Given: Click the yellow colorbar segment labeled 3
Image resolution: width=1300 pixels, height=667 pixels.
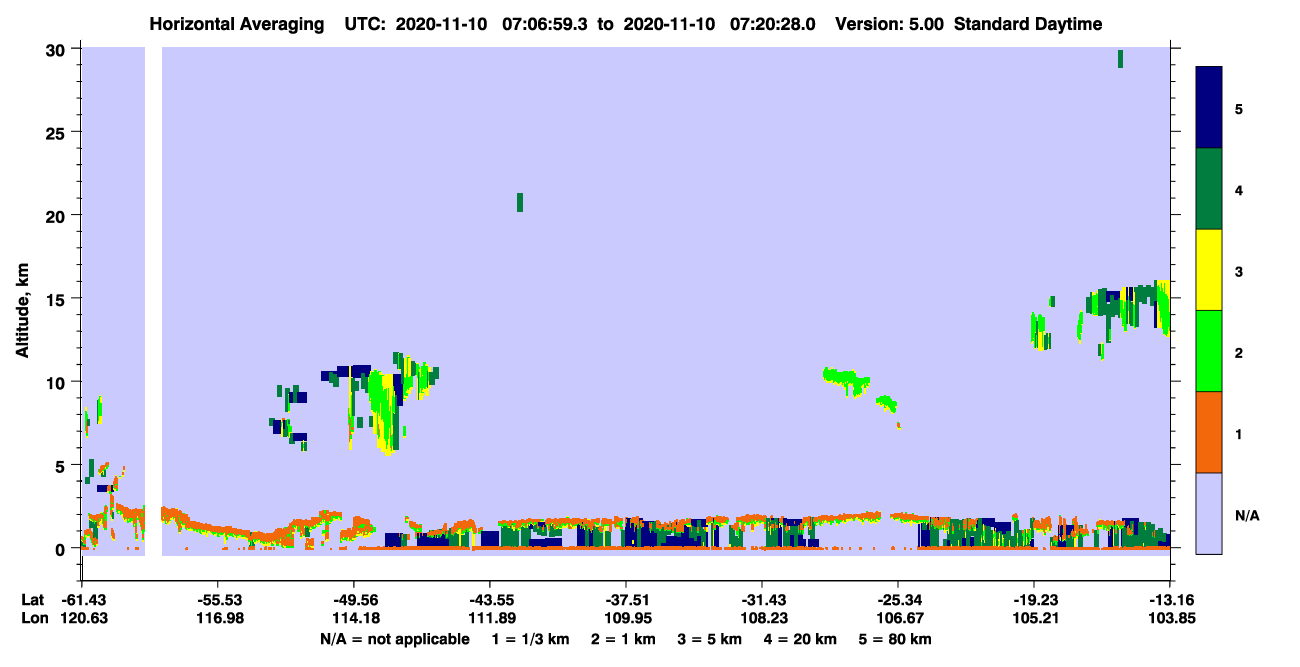Looking at the screenshot, I should tap(1209, 270).
